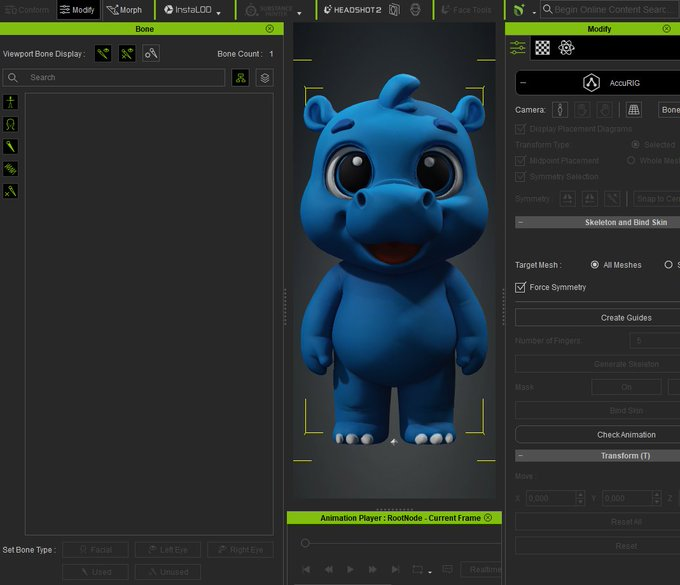The width and height of the screenshot is (680, 585).
Task: Click the Bind Skin button
Action: (x=598, y=410)
